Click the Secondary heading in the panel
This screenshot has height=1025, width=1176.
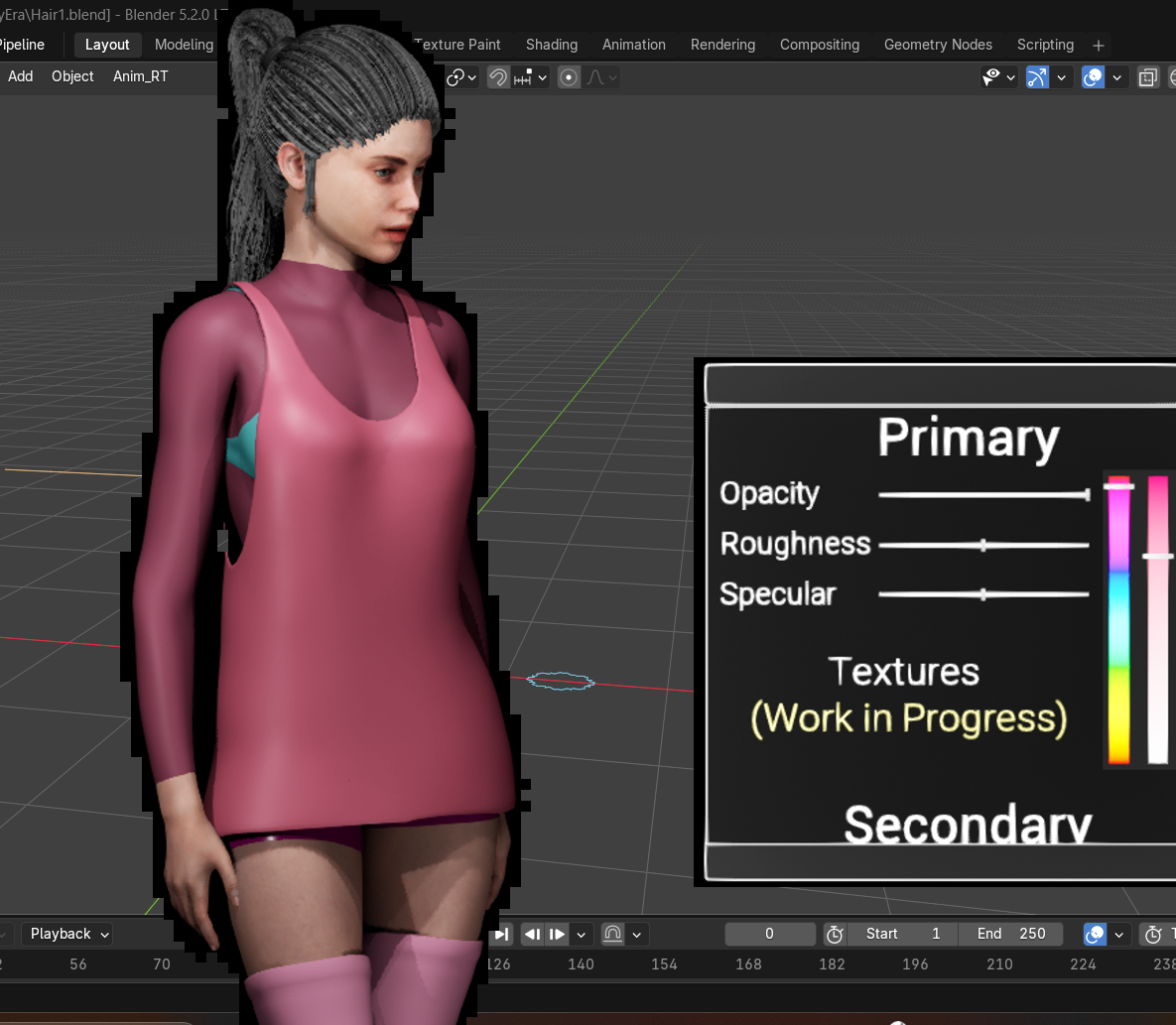968,824
